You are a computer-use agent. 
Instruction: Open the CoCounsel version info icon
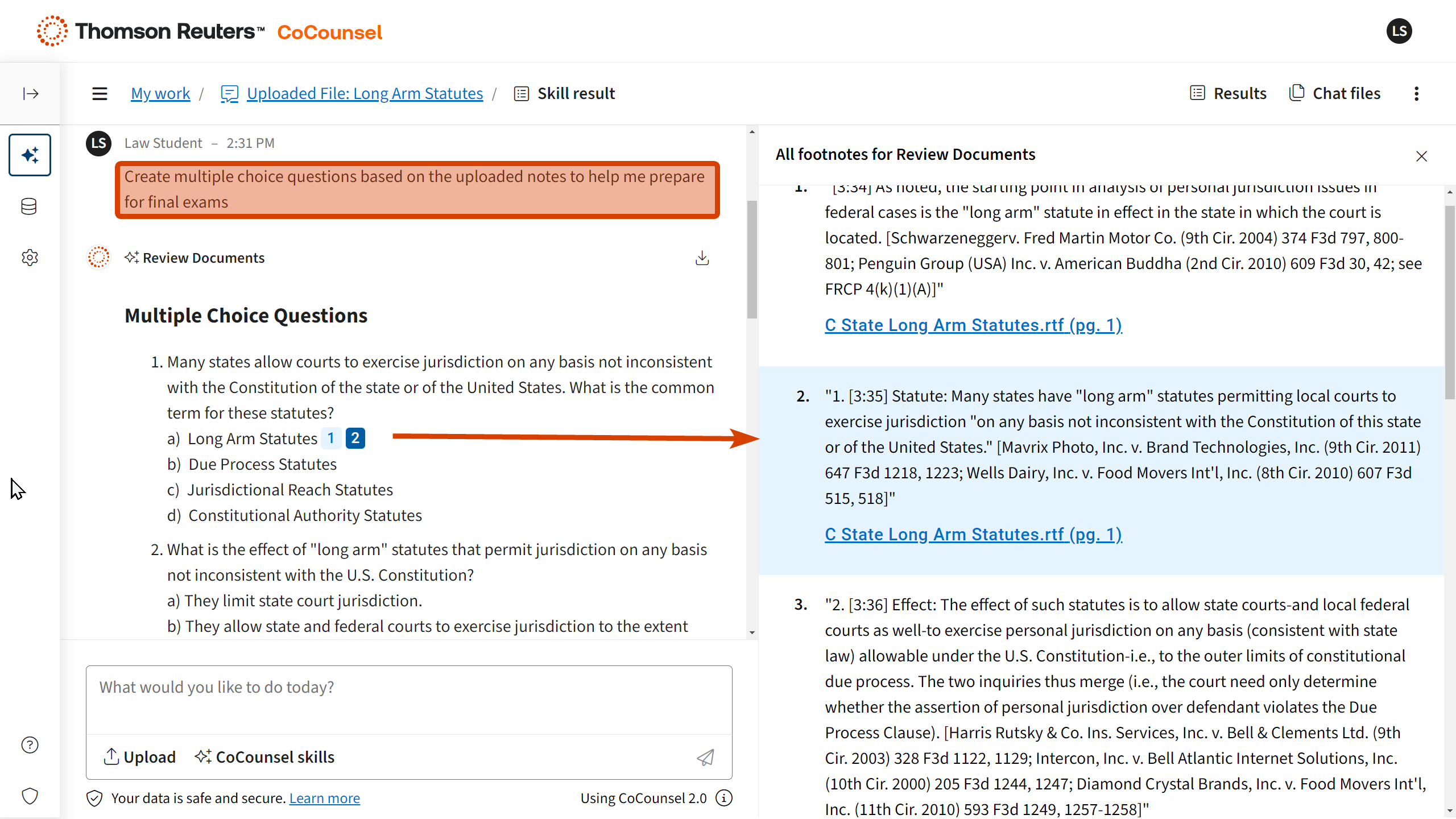[724, 798]
